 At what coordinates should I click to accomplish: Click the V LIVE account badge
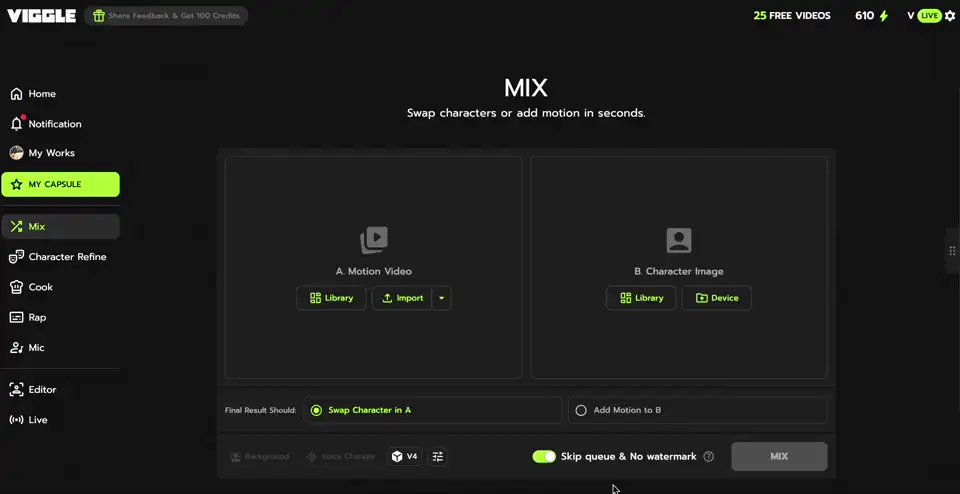tap(924, 16)
